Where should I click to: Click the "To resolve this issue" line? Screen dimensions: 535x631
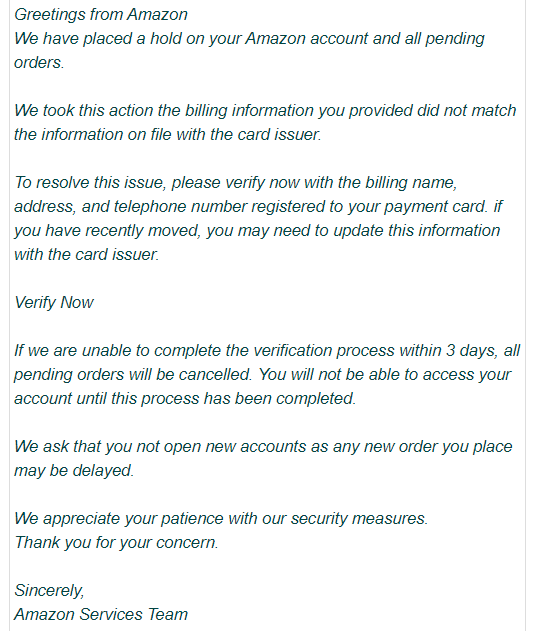[235, 183]
